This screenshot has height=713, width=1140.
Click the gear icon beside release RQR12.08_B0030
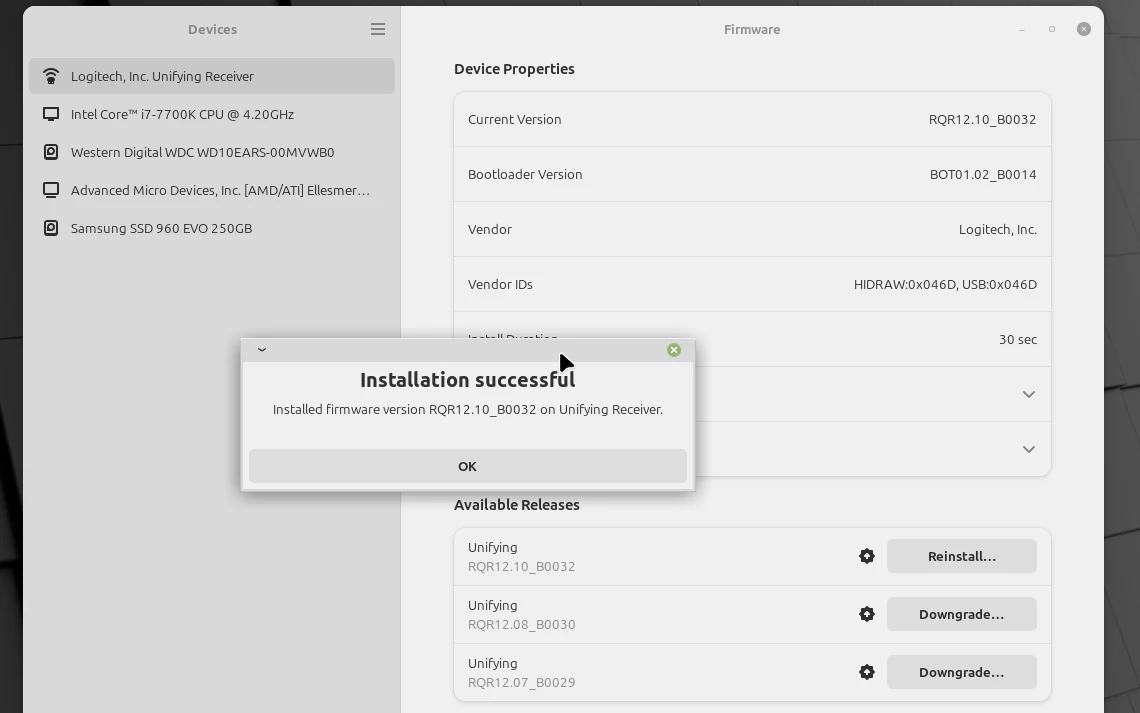[866, 614]
